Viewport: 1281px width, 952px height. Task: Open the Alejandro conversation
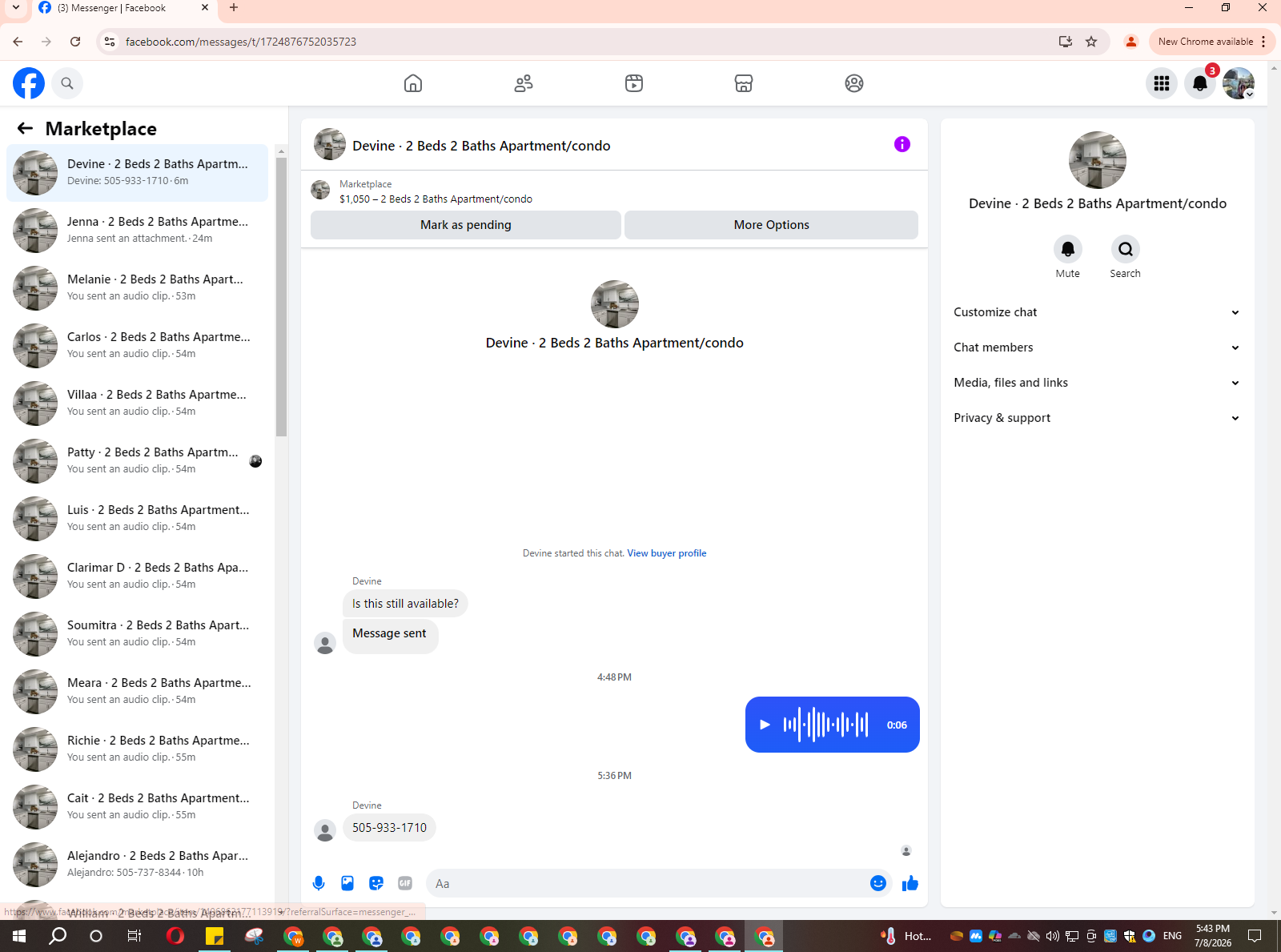pos(138,865)
